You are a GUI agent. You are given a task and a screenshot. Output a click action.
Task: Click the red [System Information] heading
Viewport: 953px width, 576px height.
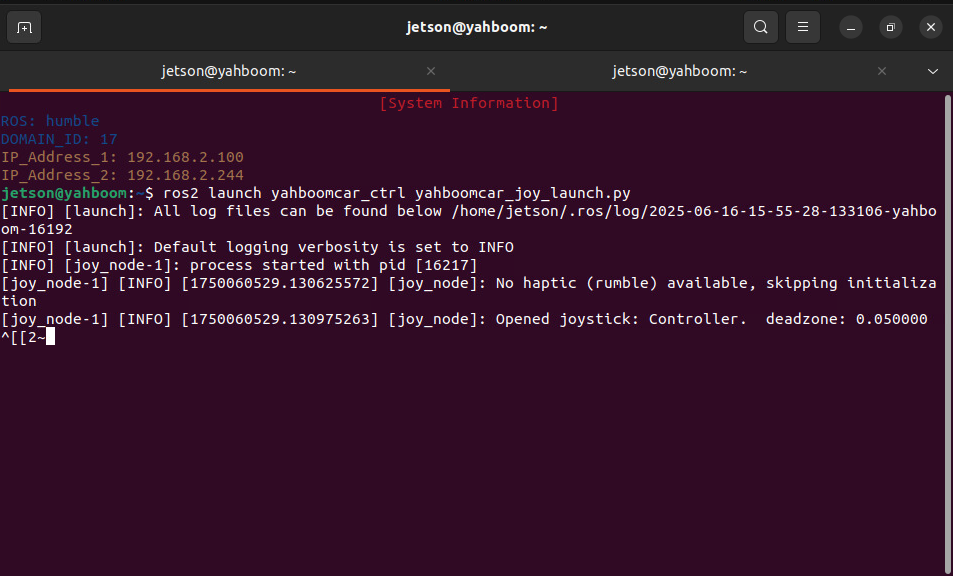[x=469, y=103]
